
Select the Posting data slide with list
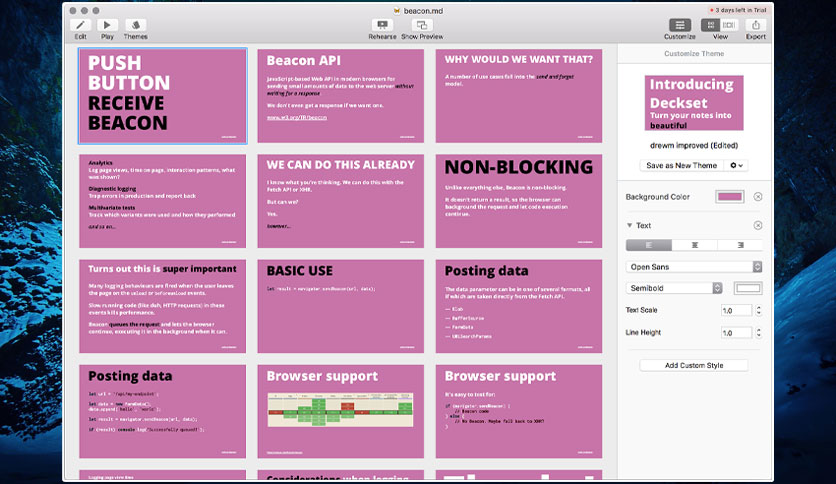click(519, 306)
